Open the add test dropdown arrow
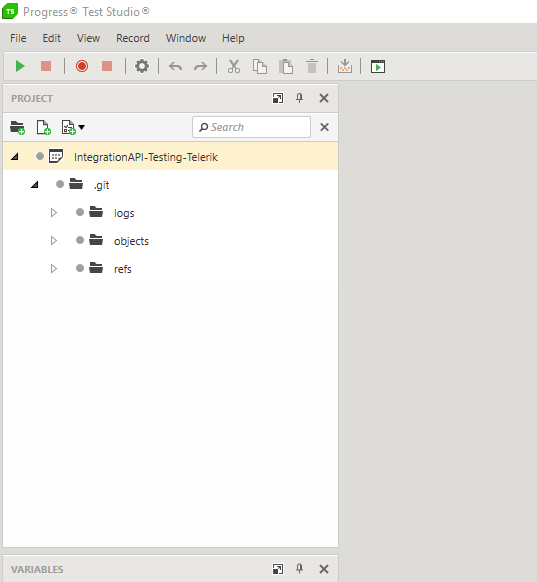537x582 pixels. pos(82,127)
